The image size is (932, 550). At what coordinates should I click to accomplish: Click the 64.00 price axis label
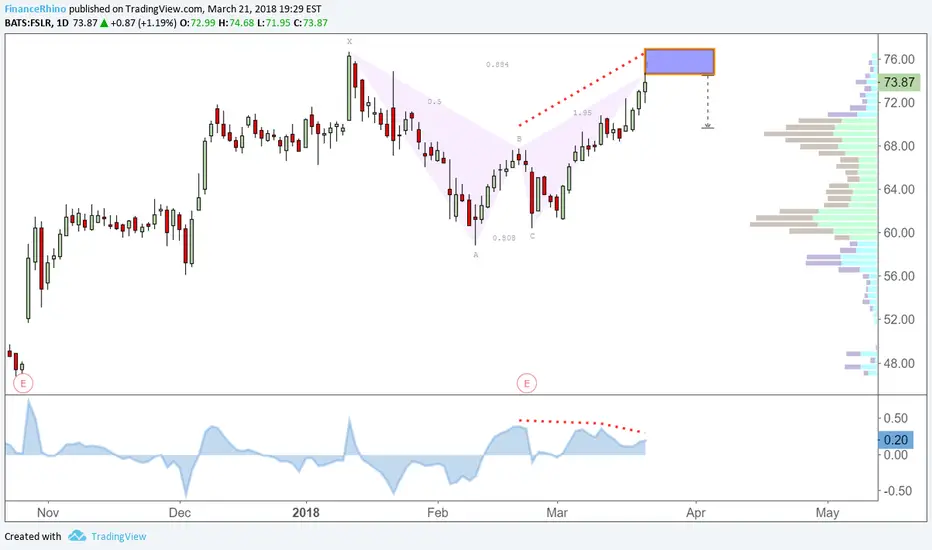(899, 189)
